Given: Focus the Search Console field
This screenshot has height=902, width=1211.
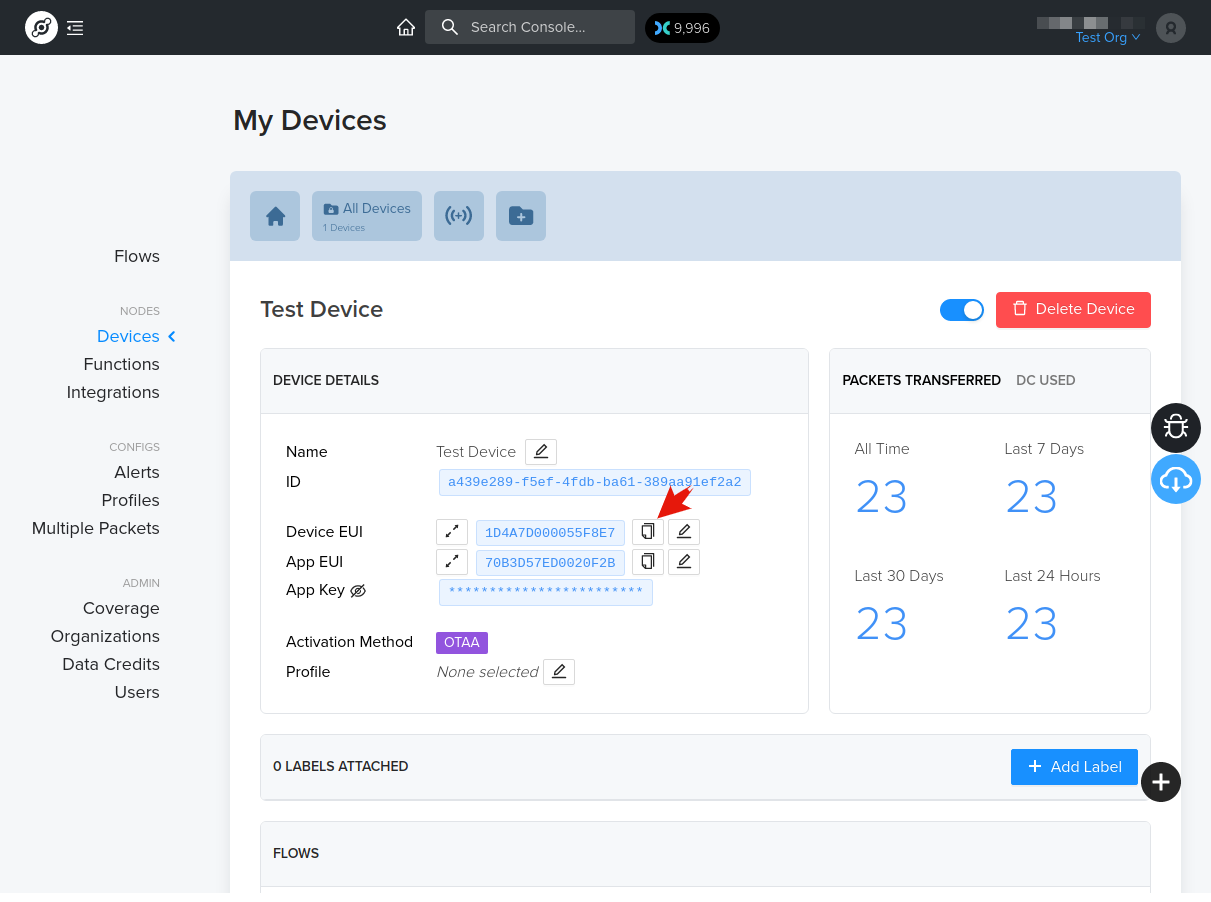Looking at the screenshot, I should click(x=530, y=27).
